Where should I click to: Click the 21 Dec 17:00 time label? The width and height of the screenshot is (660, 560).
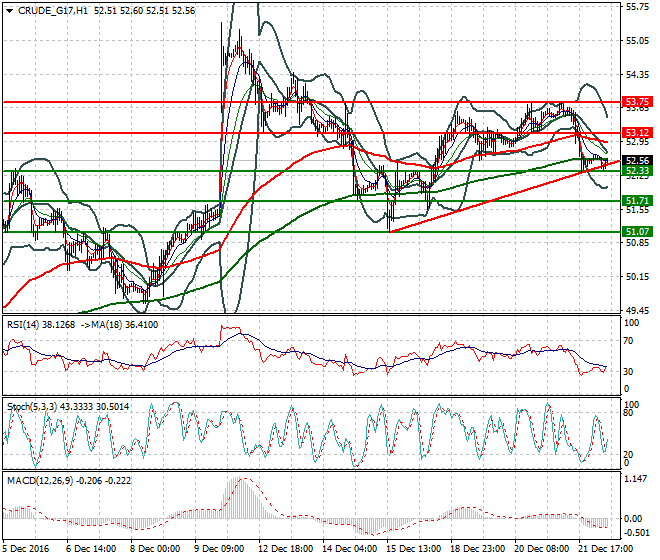click(606, 549)
